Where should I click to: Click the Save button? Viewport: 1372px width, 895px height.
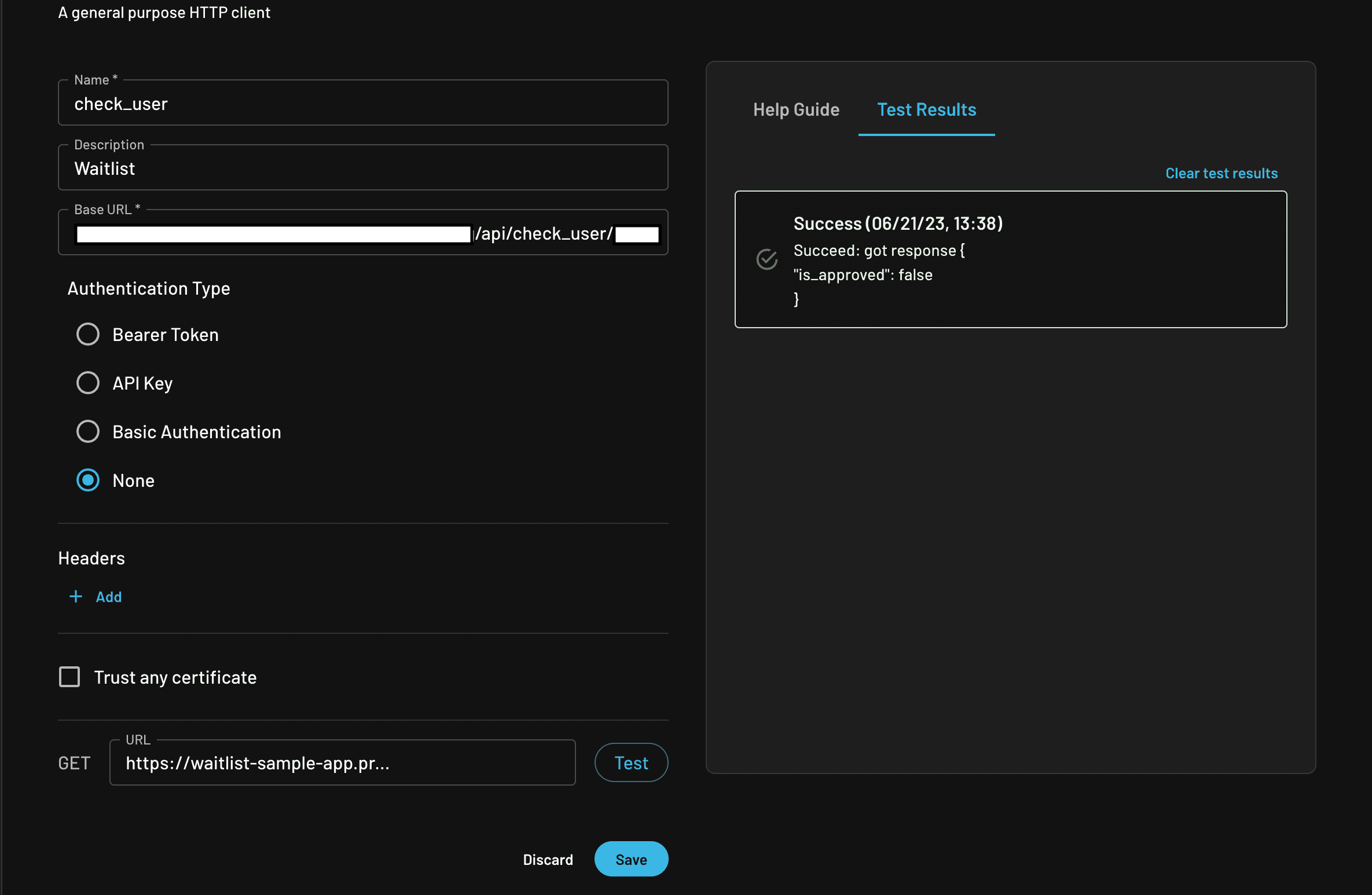coord(631,860)
